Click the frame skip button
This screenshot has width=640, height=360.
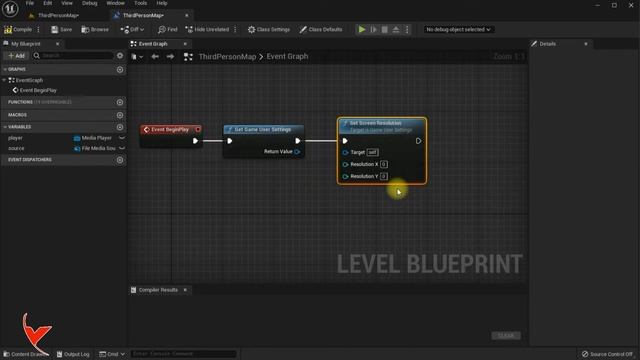pos(373,29)
